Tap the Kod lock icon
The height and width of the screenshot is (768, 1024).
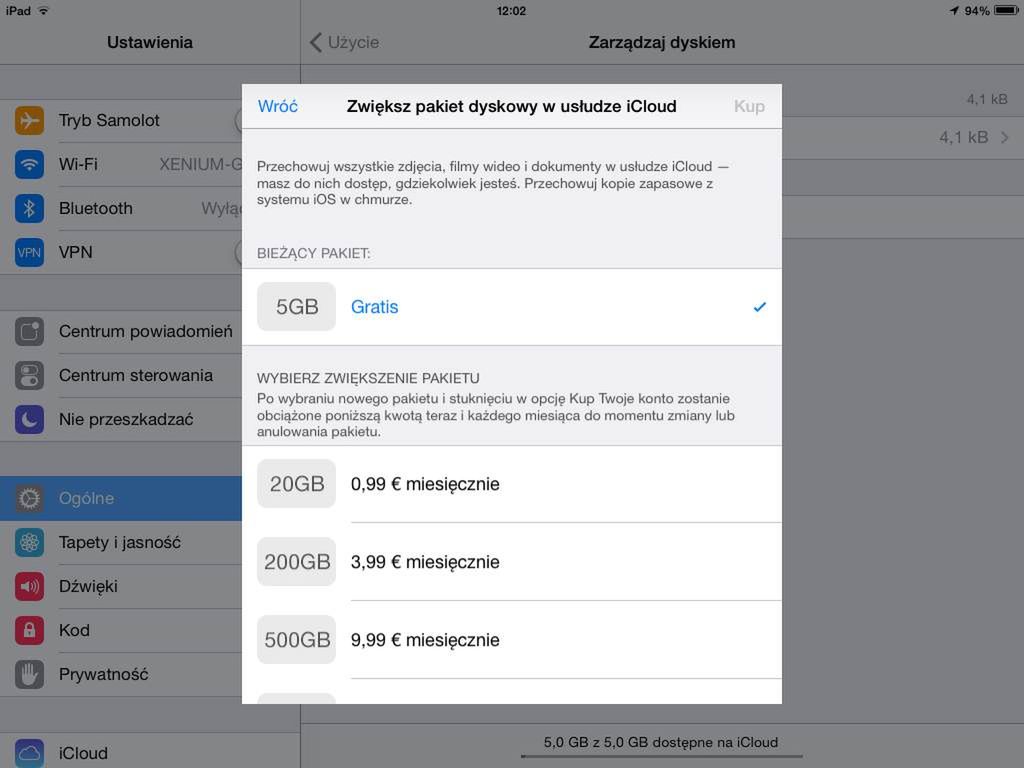[x=30, y=630]
